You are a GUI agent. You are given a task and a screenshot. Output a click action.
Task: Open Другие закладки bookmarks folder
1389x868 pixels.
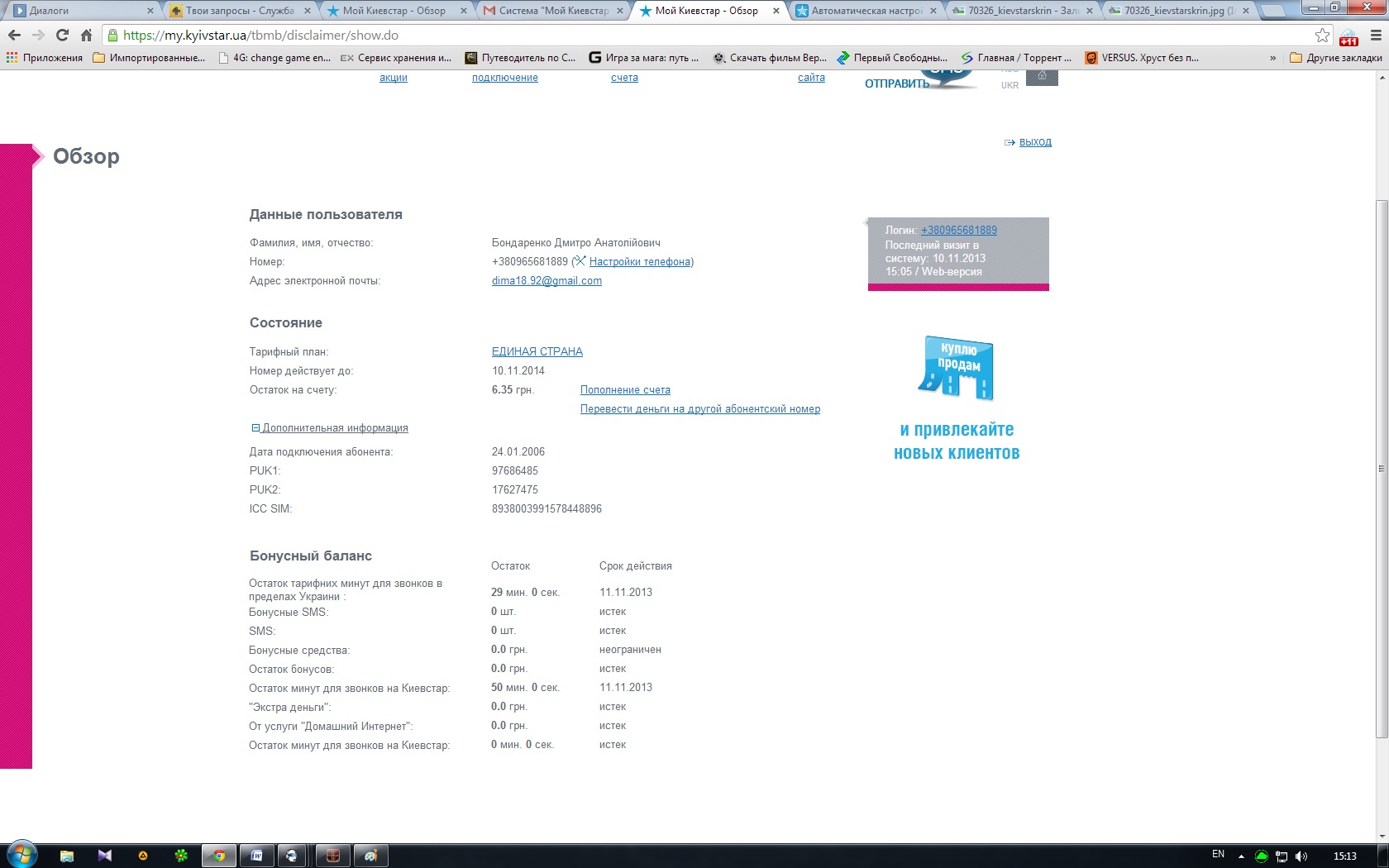[1336, 58]
